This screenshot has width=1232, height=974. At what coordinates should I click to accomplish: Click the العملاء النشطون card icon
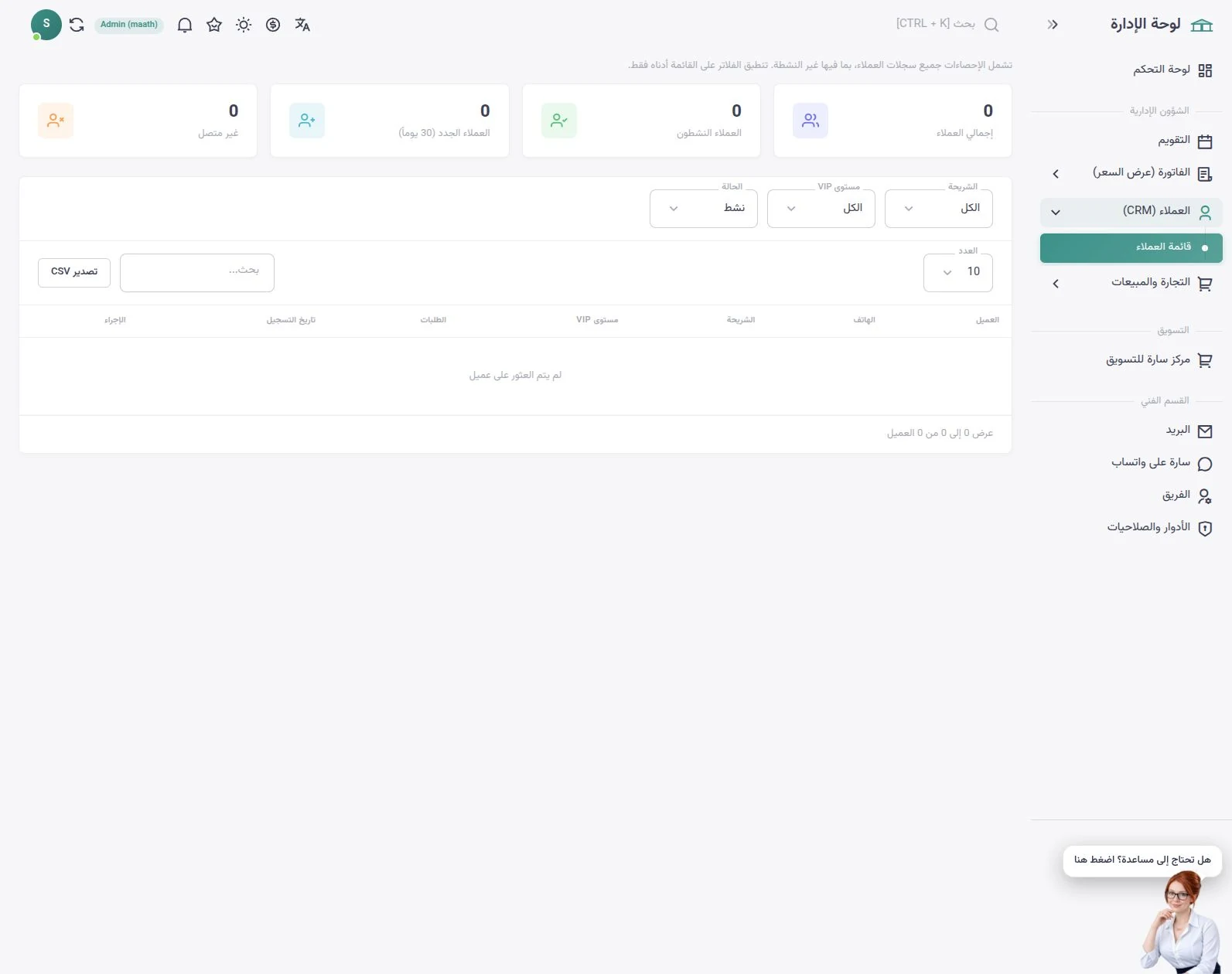click(559, 121)
